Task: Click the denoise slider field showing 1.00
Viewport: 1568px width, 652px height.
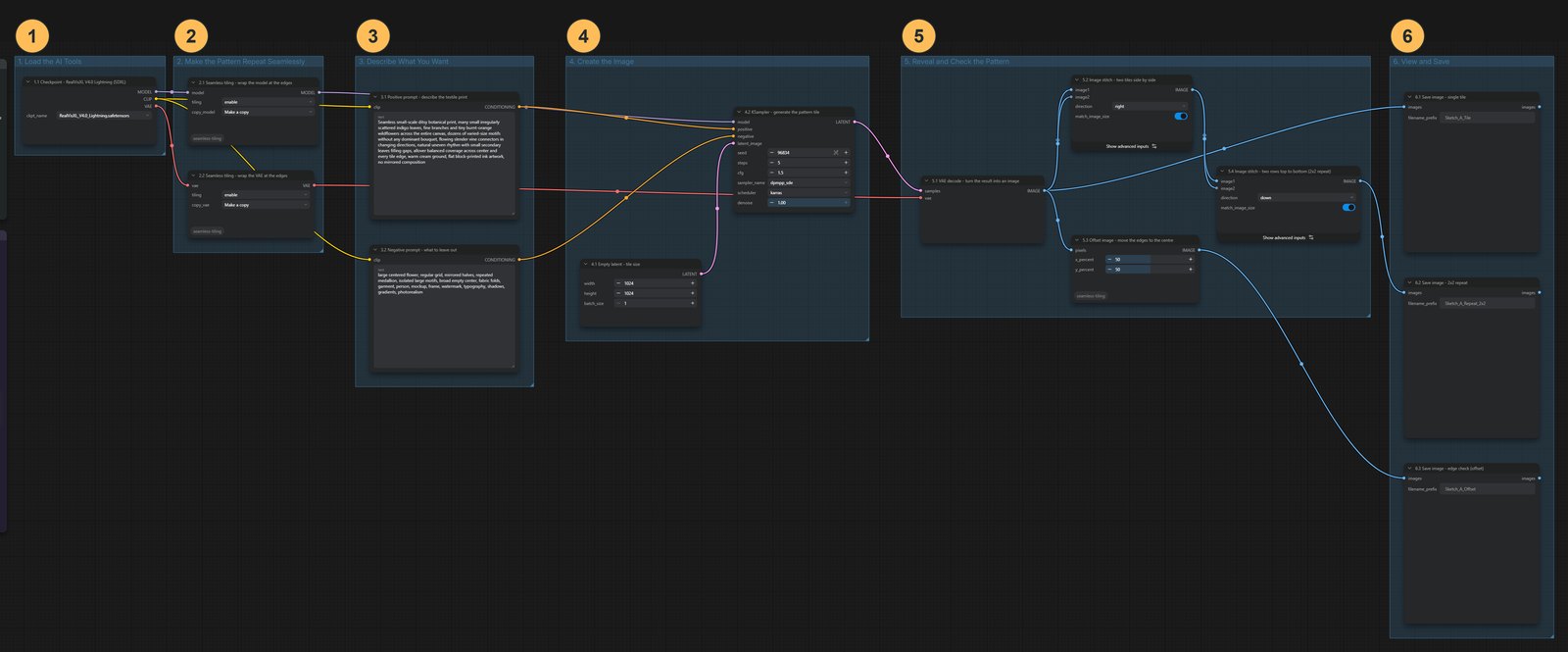Action: click(x=808, y=203)
